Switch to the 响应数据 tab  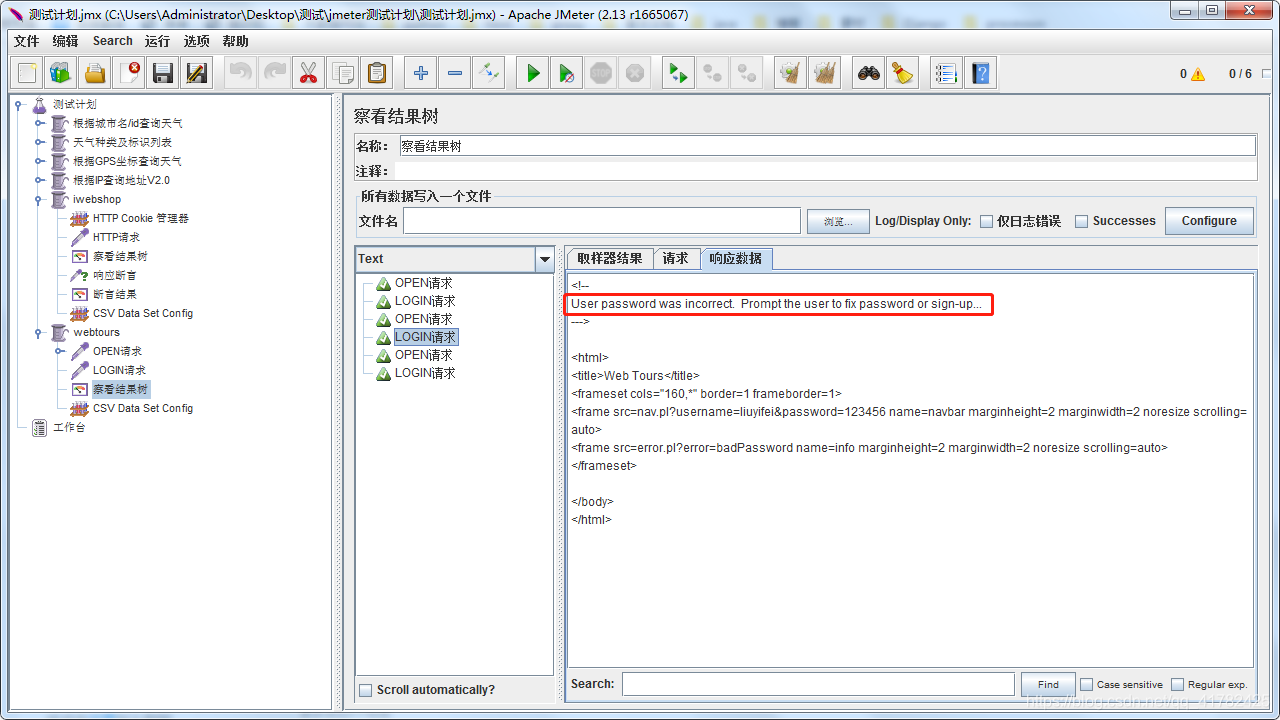pyautogui.click(x=736, y=258)
